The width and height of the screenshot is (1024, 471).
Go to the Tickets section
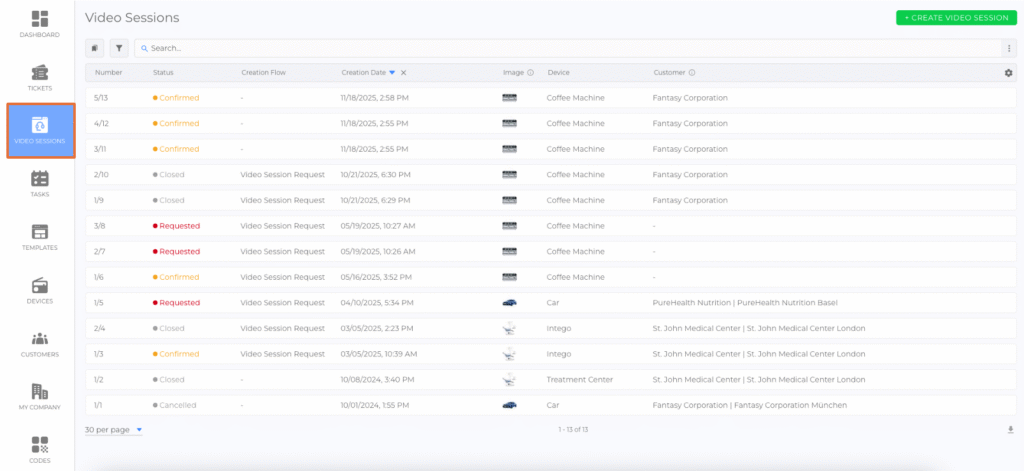[40, 77]
